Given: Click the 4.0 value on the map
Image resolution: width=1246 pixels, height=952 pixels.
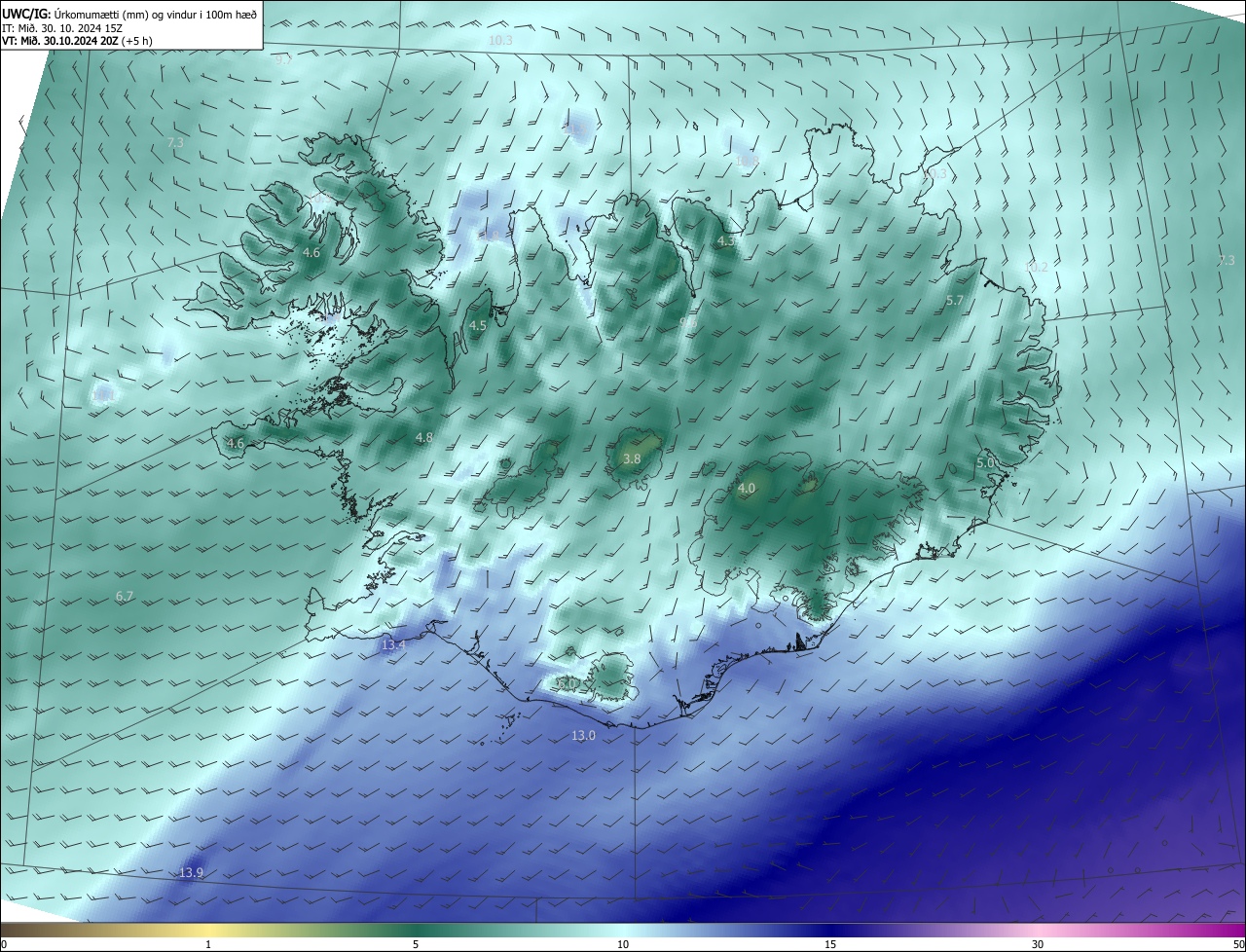Looking at the screenshot, I should coord(747,489).
